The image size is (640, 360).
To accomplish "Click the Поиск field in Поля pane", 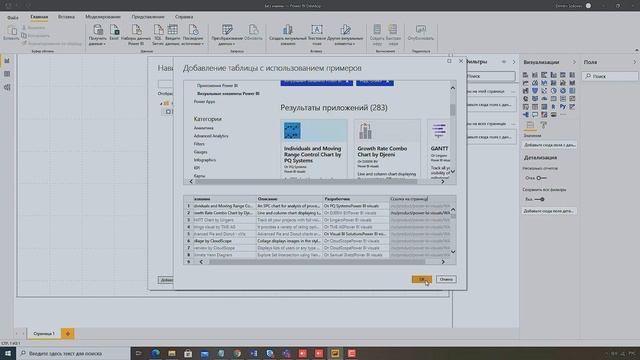I will point(610,76).
